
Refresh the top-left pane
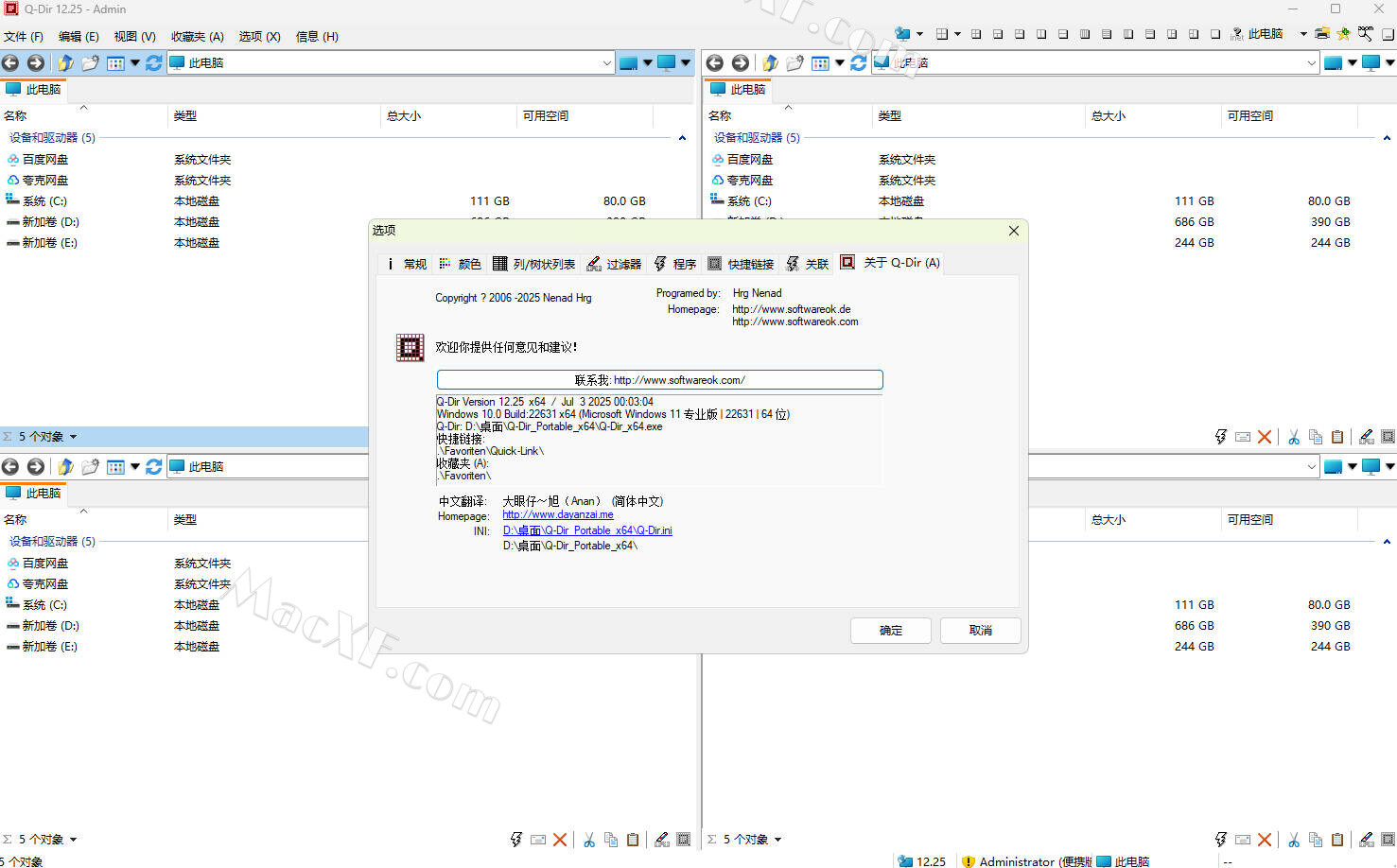coord(153,63)
